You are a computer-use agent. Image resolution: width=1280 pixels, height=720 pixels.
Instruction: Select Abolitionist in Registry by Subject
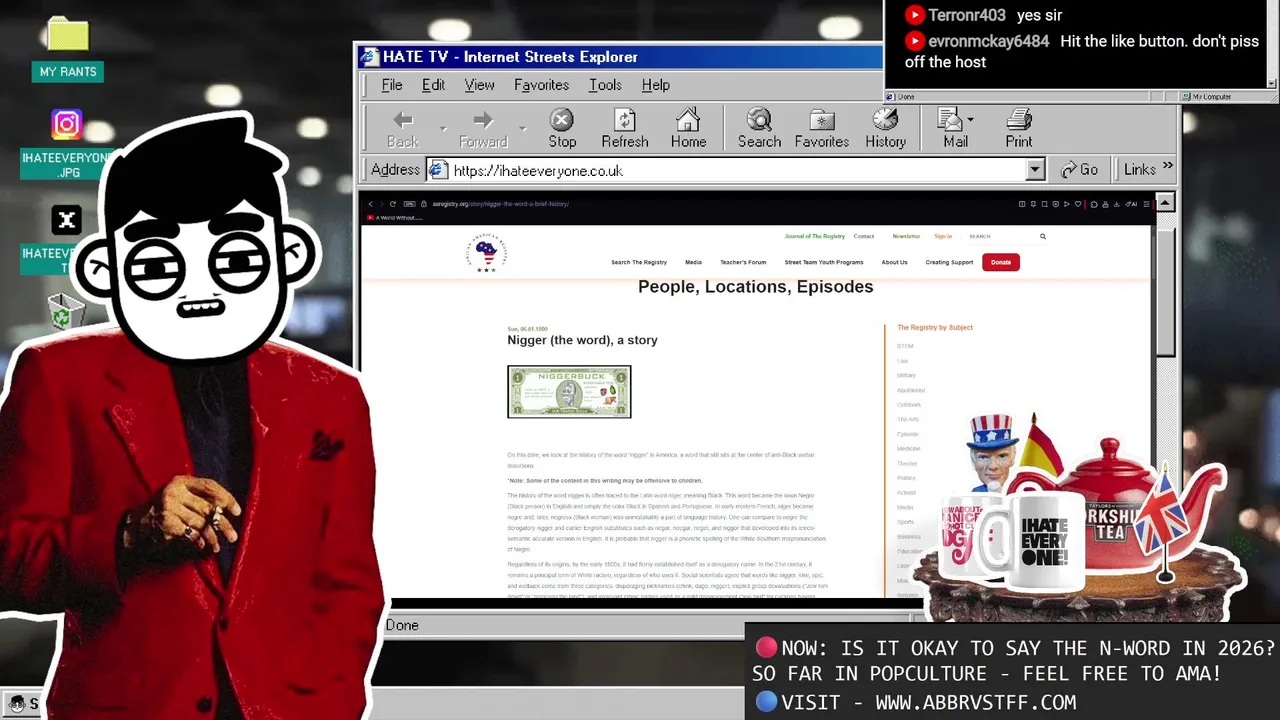tap(911, 390)
